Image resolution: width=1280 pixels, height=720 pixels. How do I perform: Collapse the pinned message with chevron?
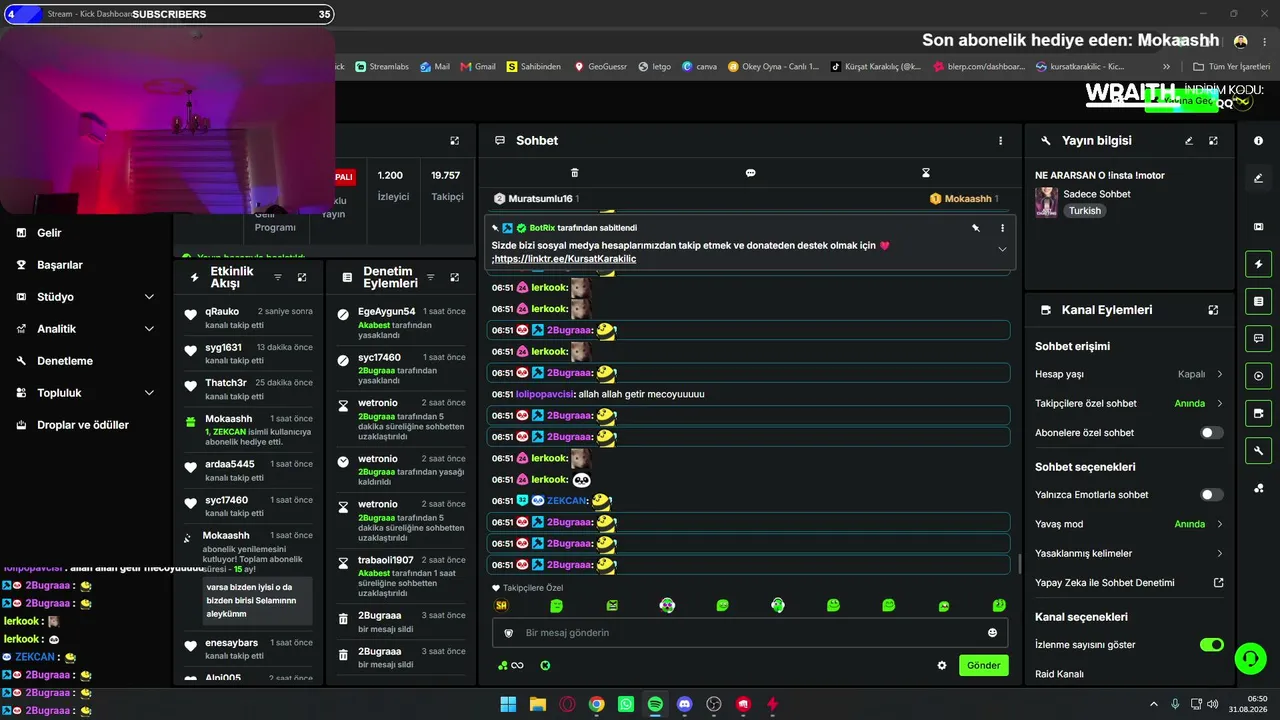[1002, 249]
